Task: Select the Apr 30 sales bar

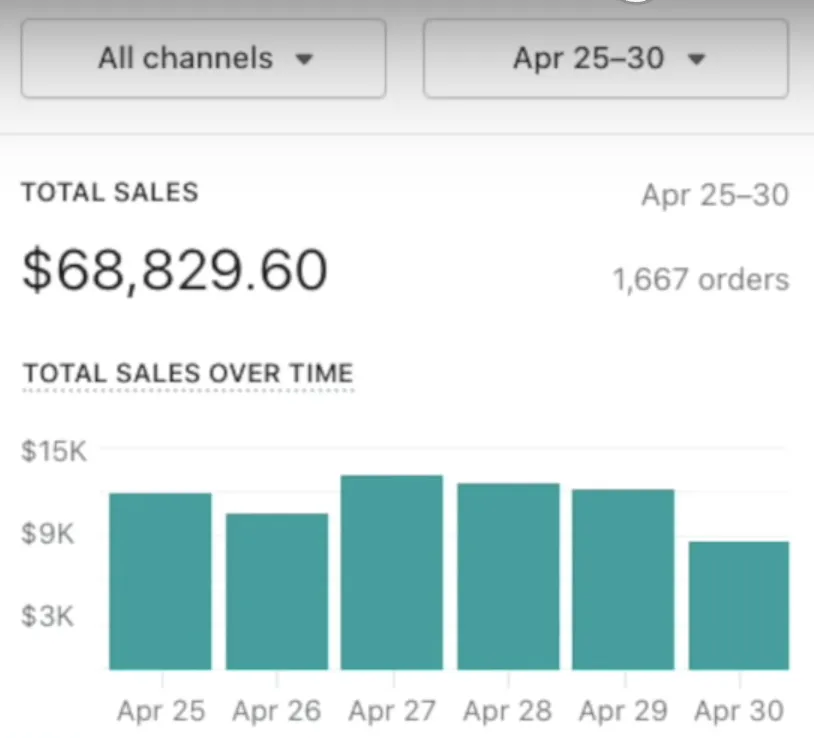Action: pyautogui.click(x=738, y=605)
